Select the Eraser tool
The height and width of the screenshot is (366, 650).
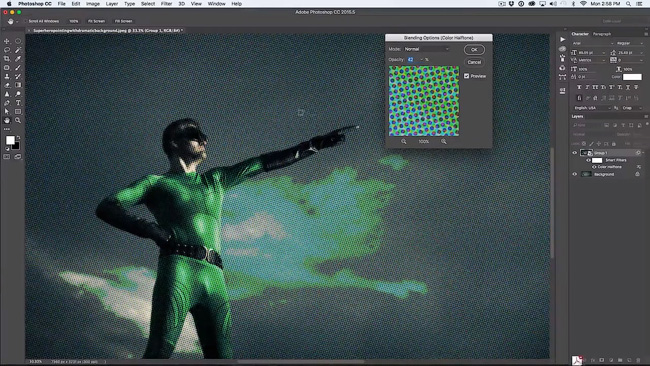tap(7, 85)
